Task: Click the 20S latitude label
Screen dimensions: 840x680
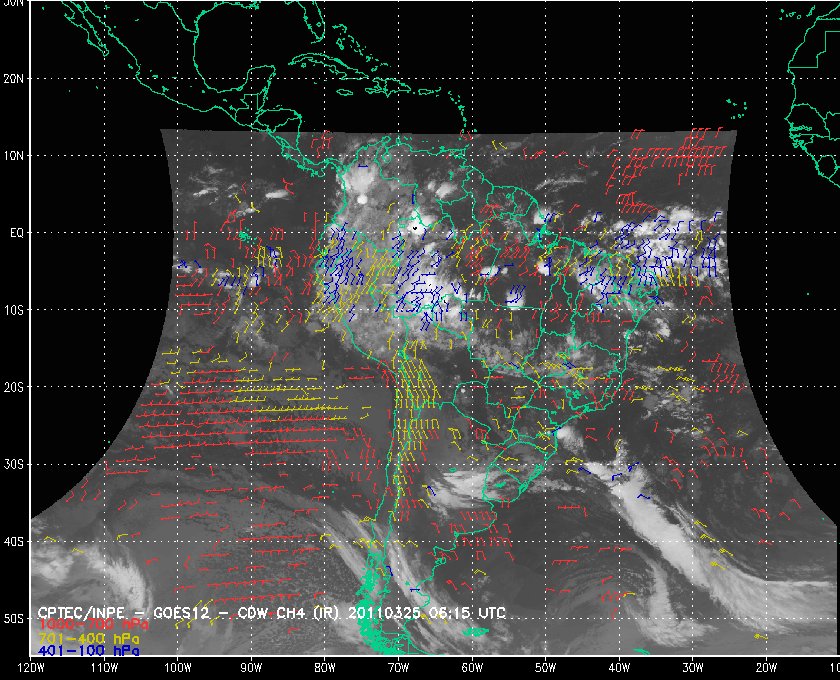Action: coord(13,387)
